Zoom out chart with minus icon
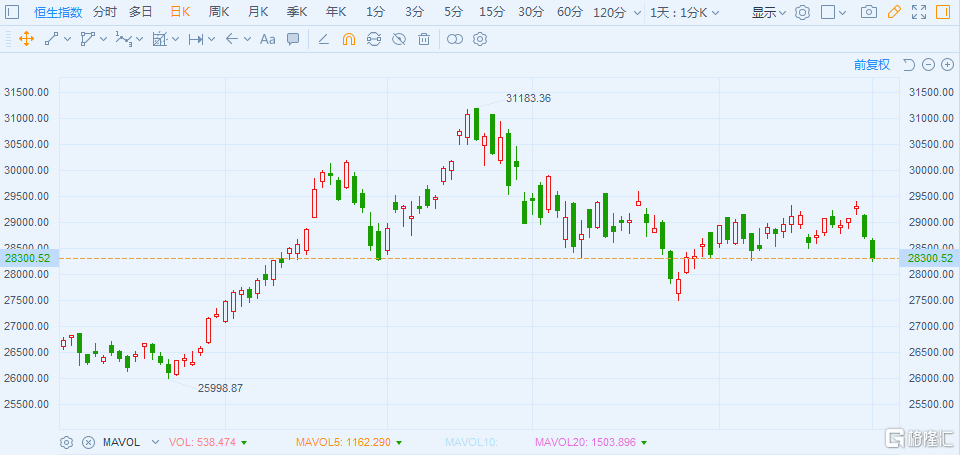 click(929, 64)
